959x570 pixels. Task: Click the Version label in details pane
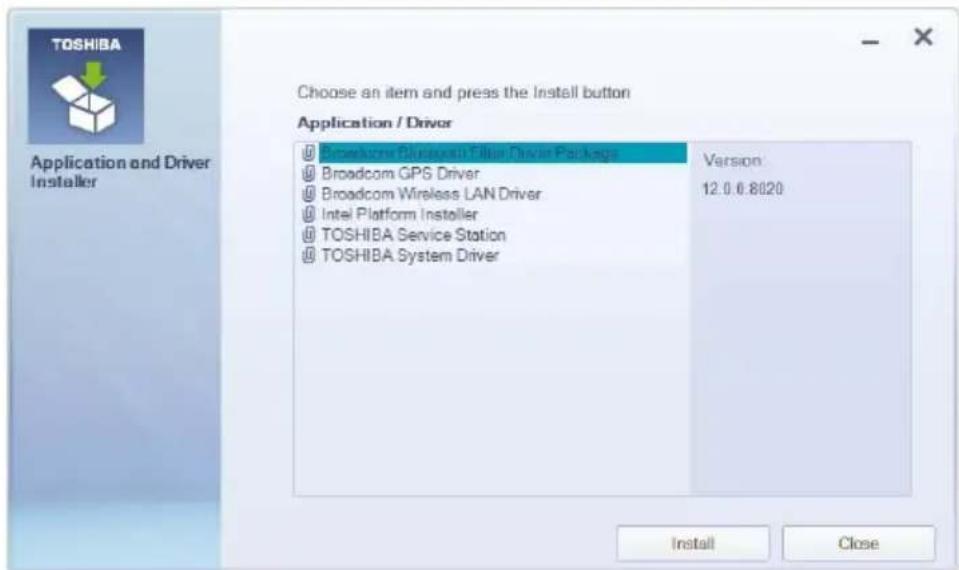coord(733,160)
